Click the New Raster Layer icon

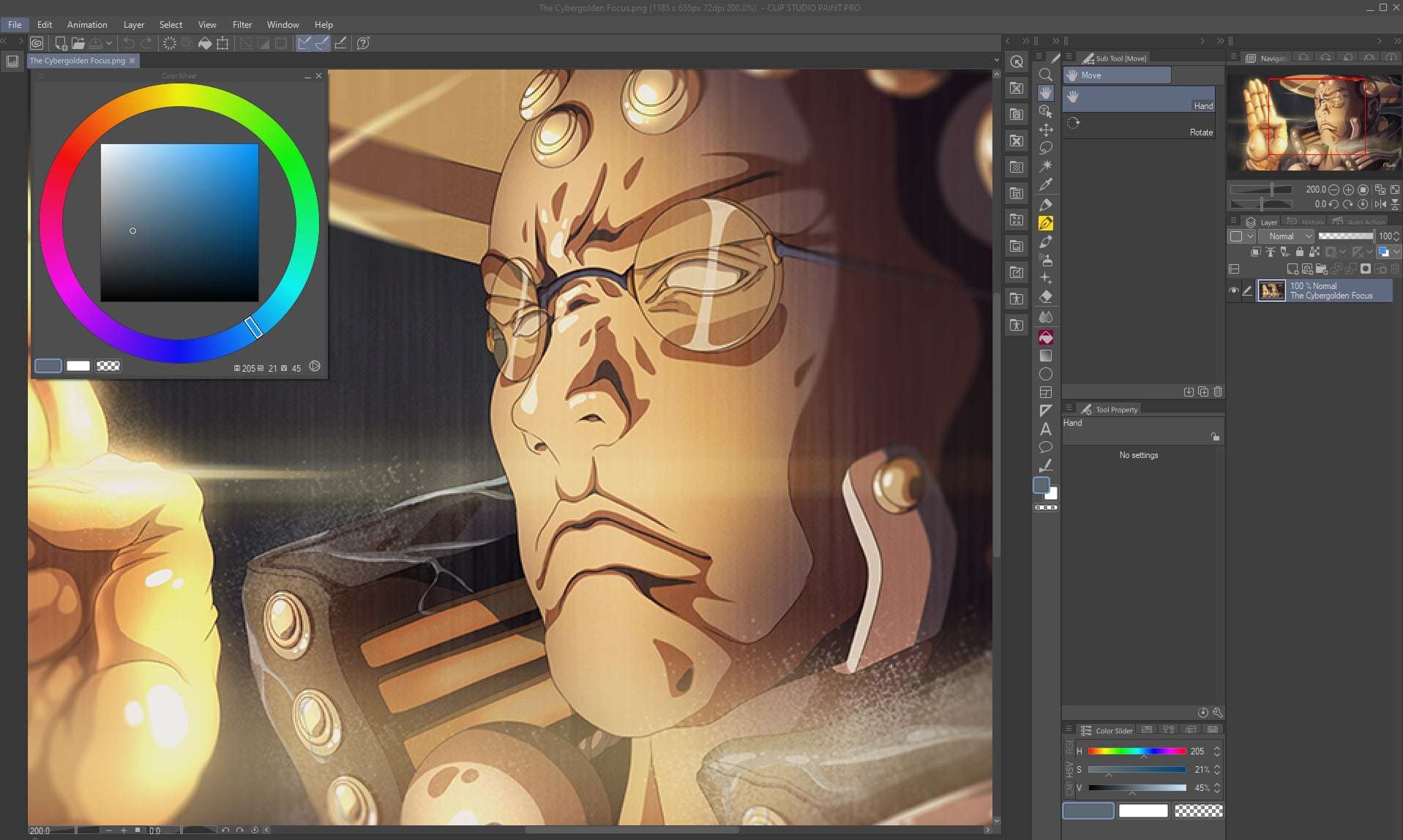tap(1292, 269)
